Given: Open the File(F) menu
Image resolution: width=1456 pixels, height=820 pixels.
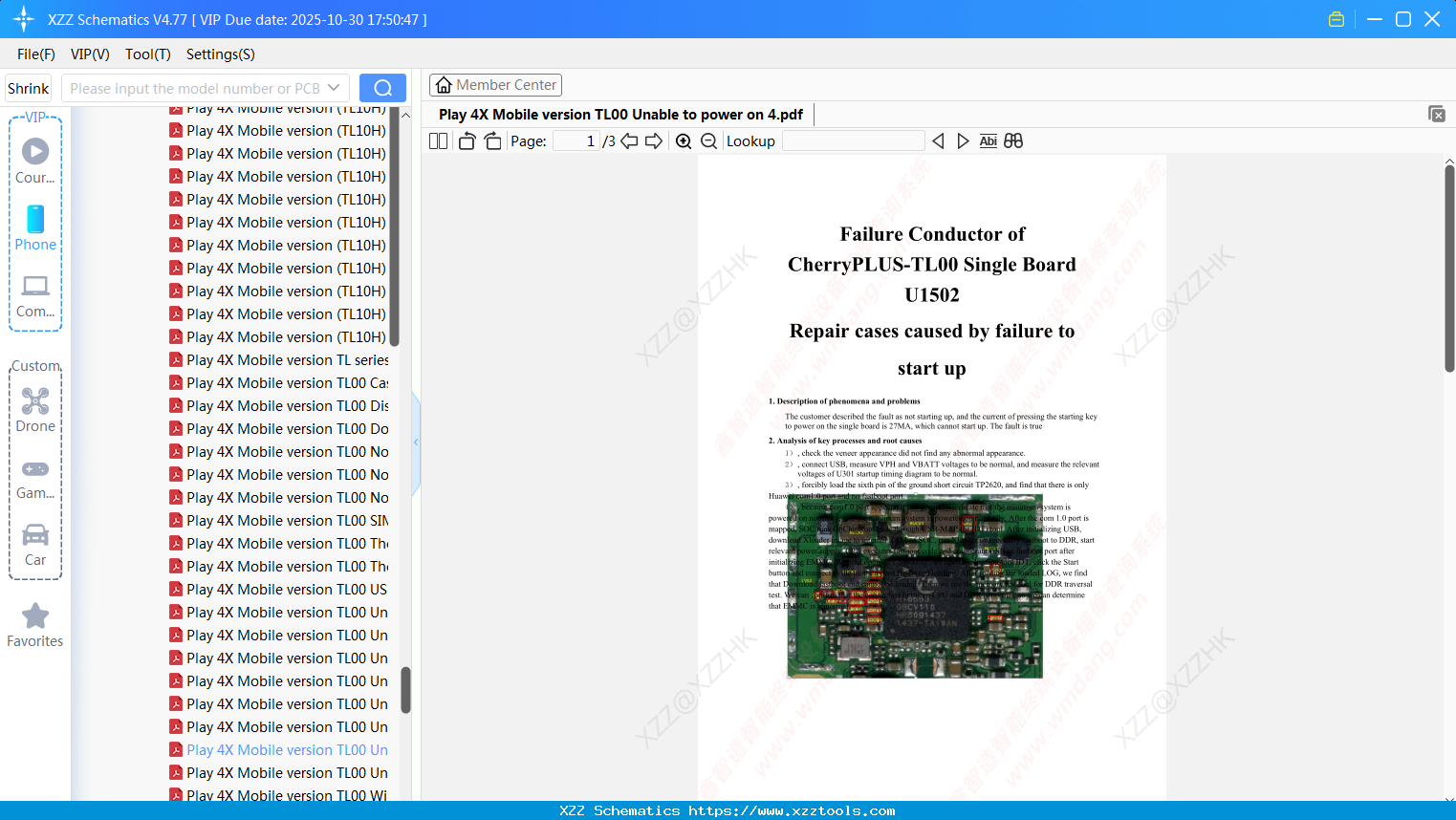Looking at the screenshot, I should [36, 54].
